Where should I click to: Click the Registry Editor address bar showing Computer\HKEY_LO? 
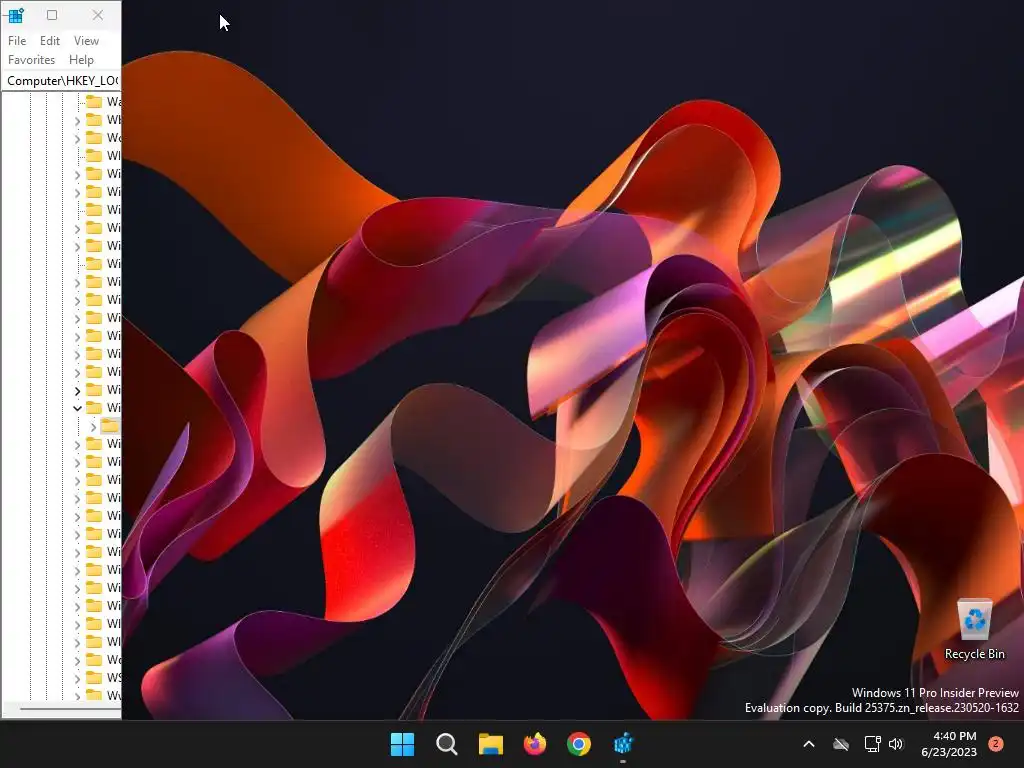click(61, 80)
